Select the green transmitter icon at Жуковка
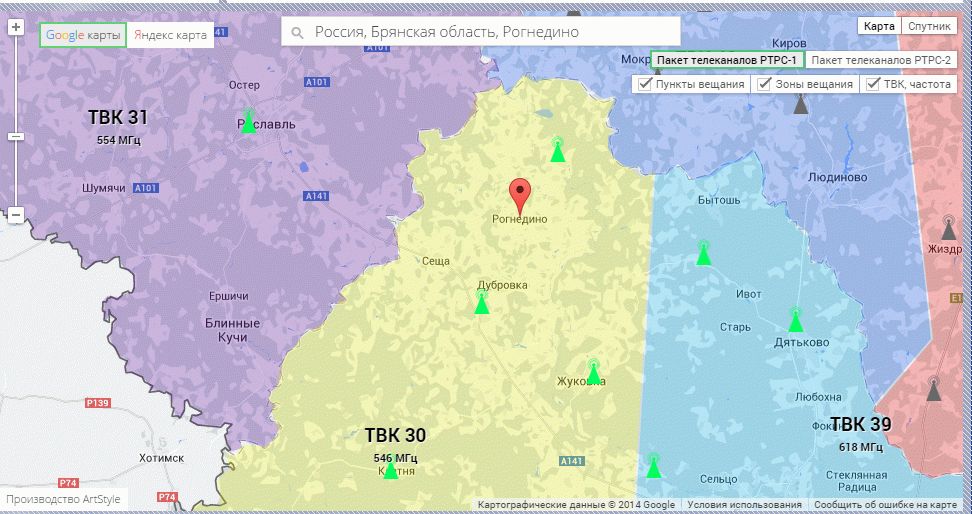Image resolution: width=972 pixels, height=514 pixels. (593, 373)
